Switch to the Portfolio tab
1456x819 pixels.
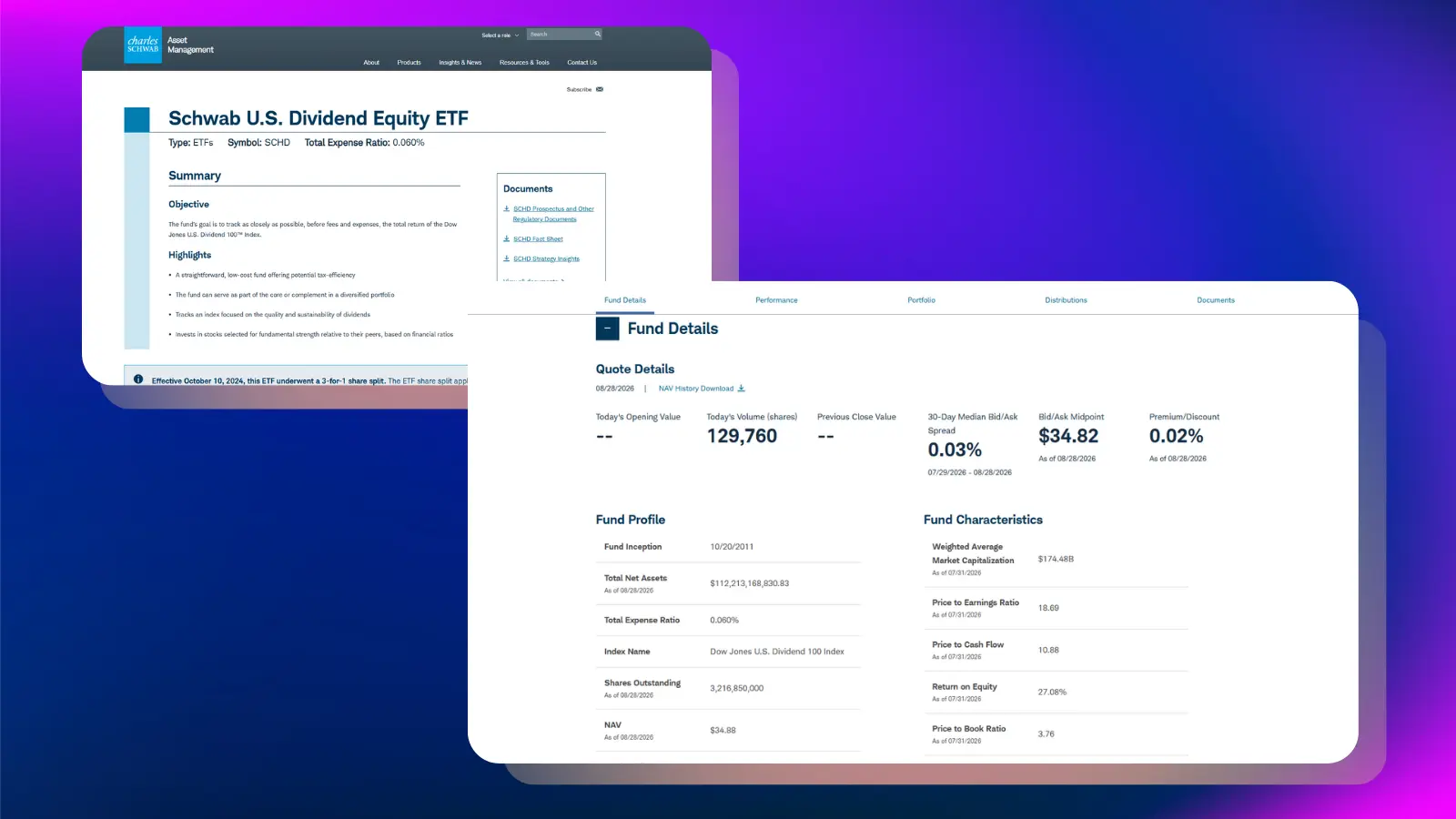click(x=921, y=300)
